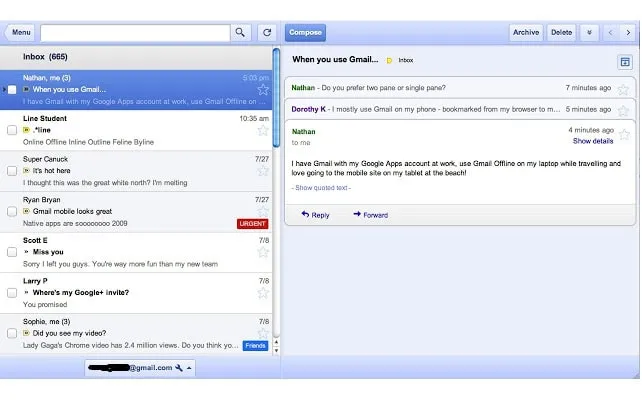The width and height of the screenshot is (642, 401).
Task: Click the URGENT label tag
Action: 253,224
